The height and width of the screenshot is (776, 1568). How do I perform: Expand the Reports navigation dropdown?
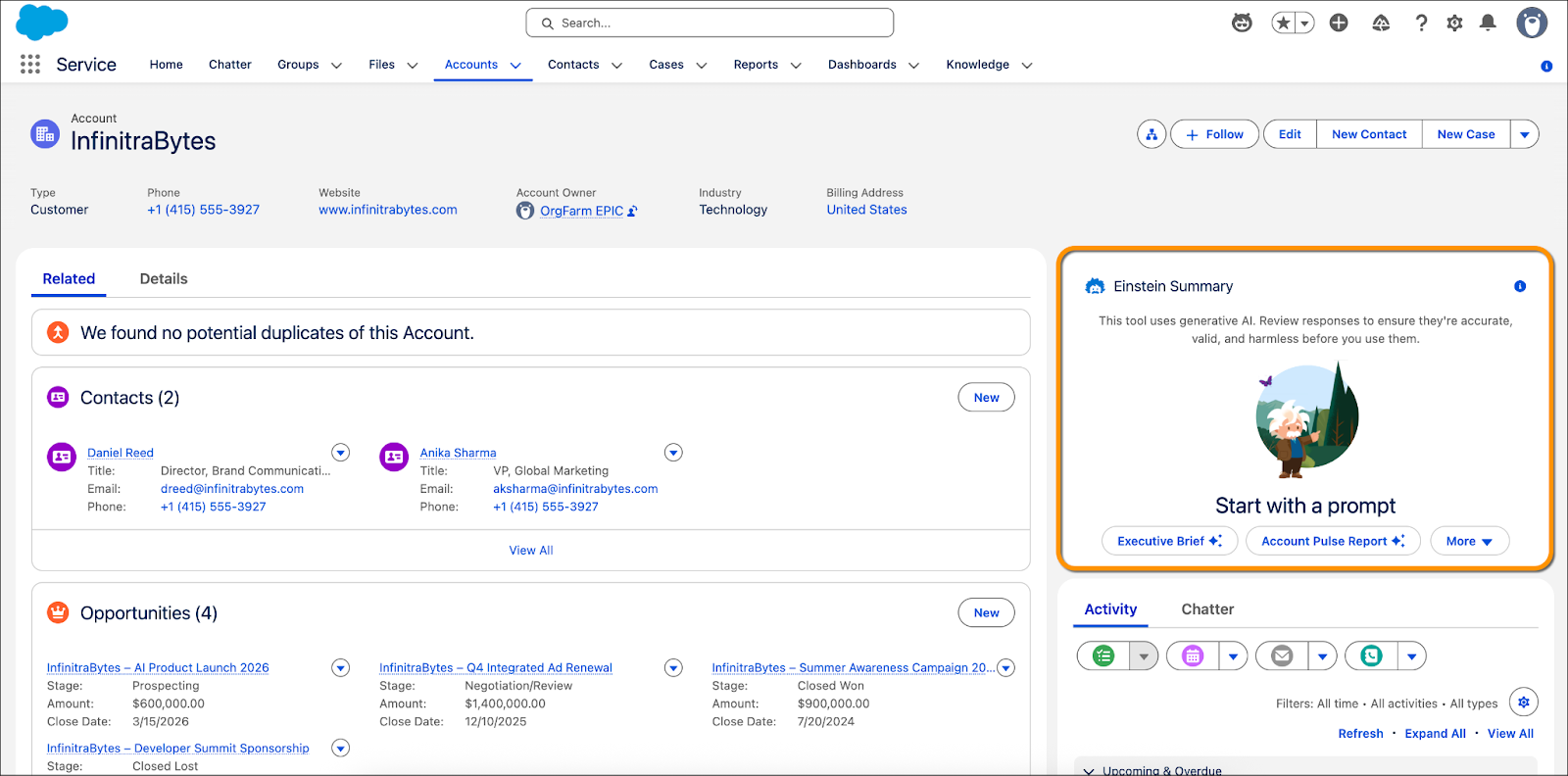tap(796, 66)
